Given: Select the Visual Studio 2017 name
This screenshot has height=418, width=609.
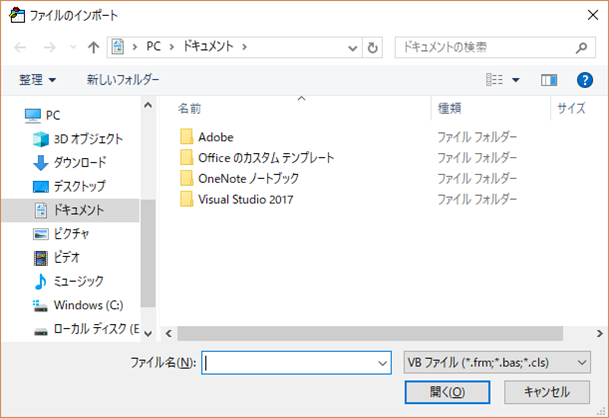Looking at the screenshot, I should point(245,200).
